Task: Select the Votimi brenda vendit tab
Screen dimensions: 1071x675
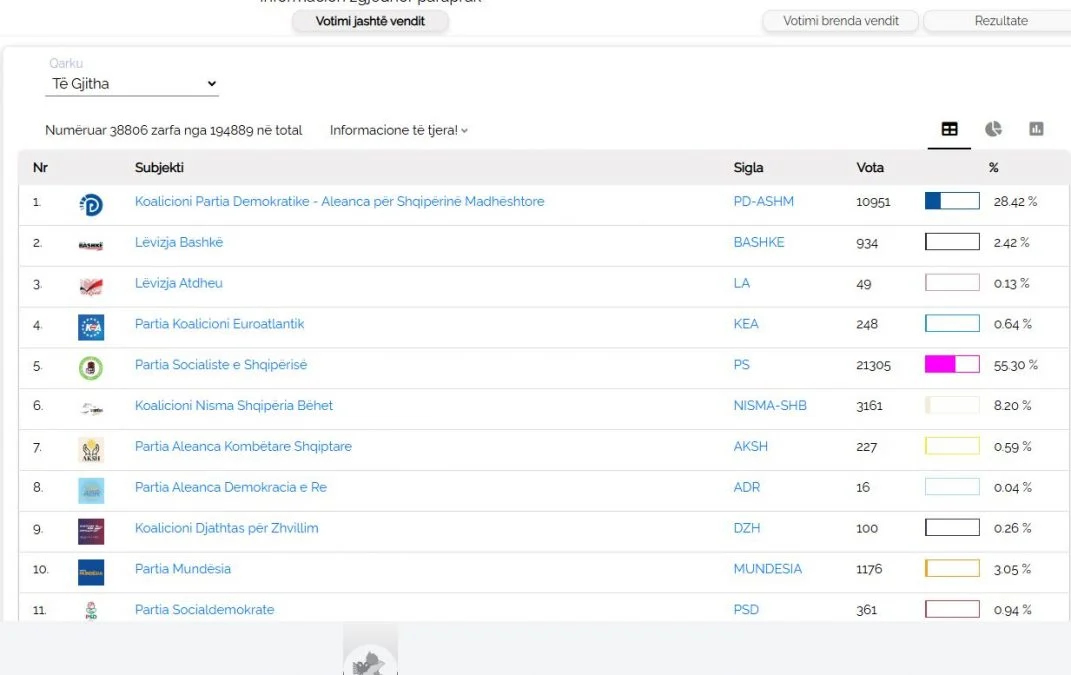Action: [x=840, y=21]
